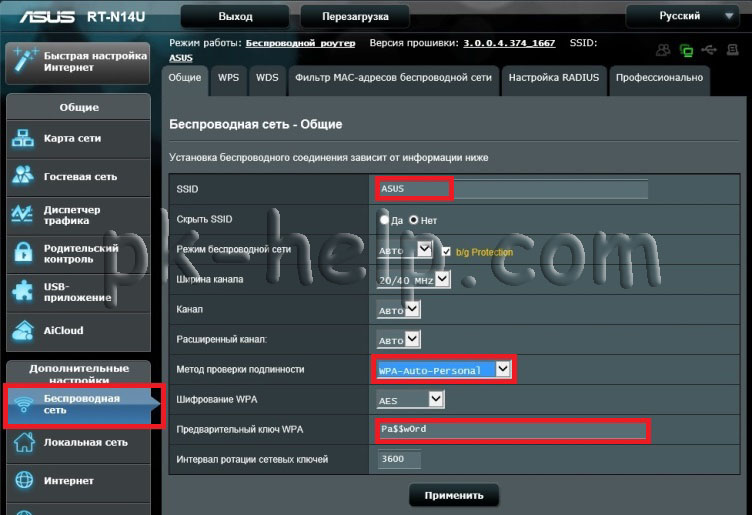Open Гостевая сеть in sidebar

pos(79,177)
